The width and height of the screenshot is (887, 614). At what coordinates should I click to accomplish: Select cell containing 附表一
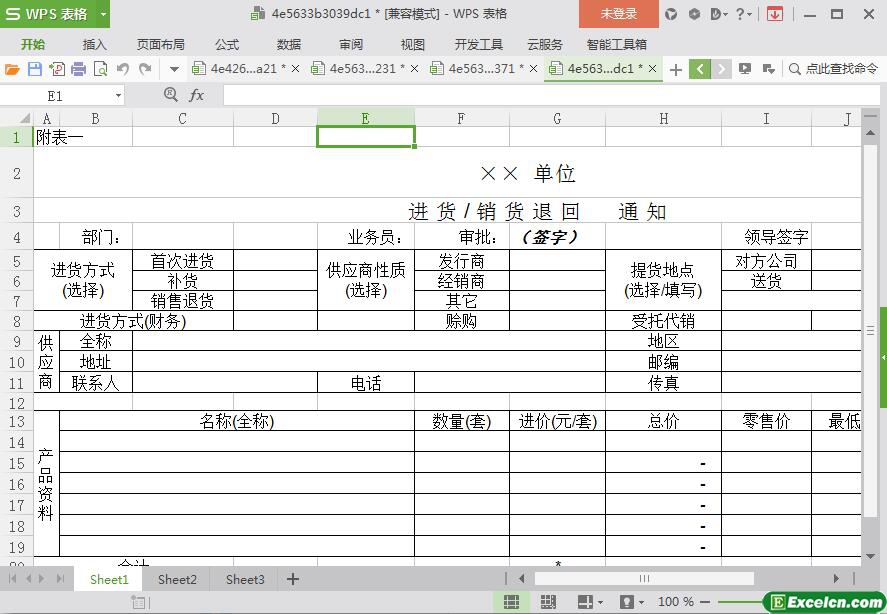click(60, 138)
